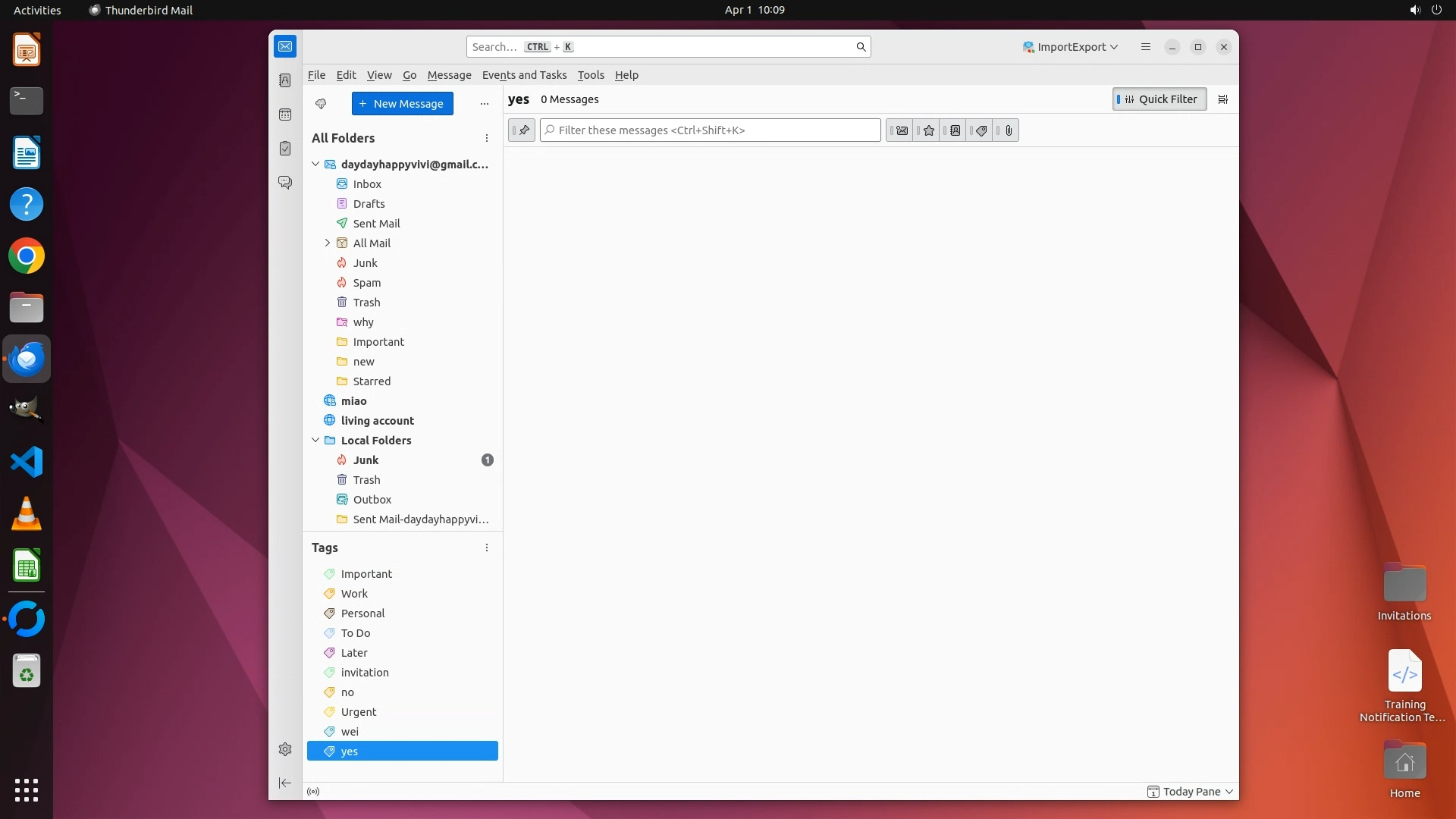The width and height of the screenshot is (1456, 819).
Task: Toggle the starred messages filter
Action: (928, 130)
